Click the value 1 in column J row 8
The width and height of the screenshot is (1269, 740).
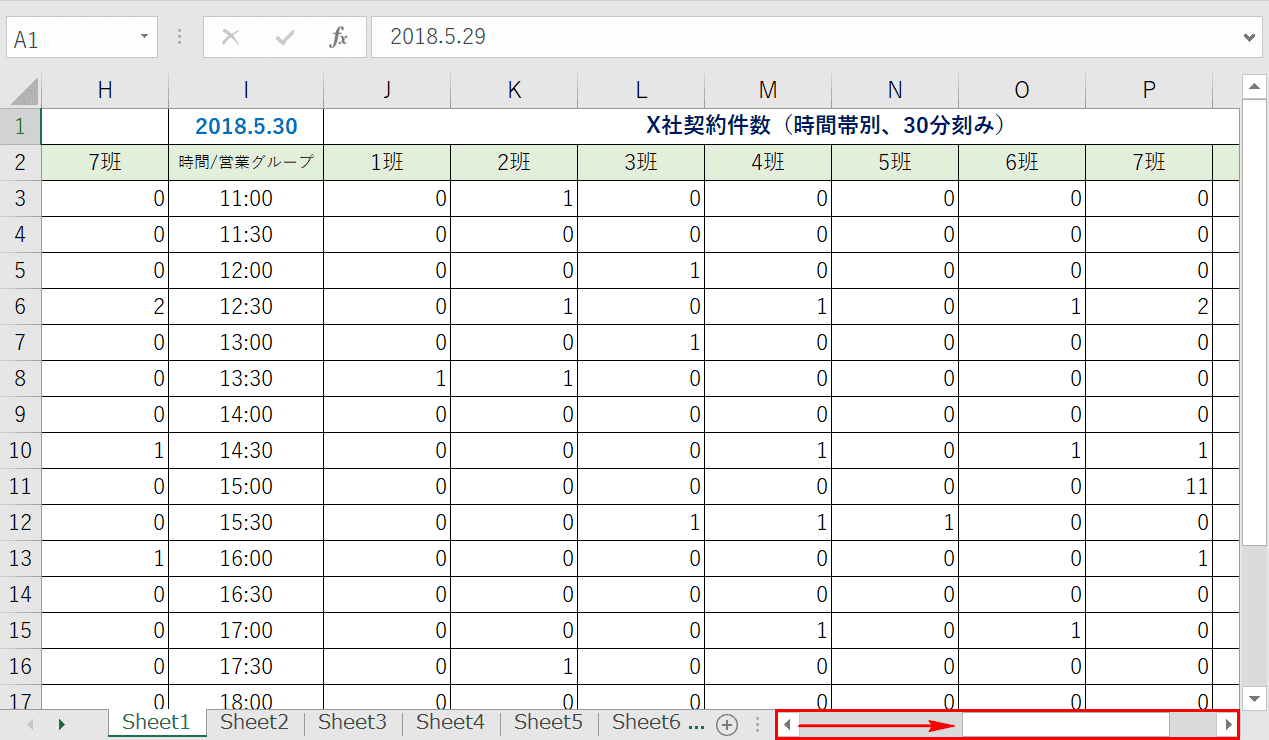pos(387,378)
